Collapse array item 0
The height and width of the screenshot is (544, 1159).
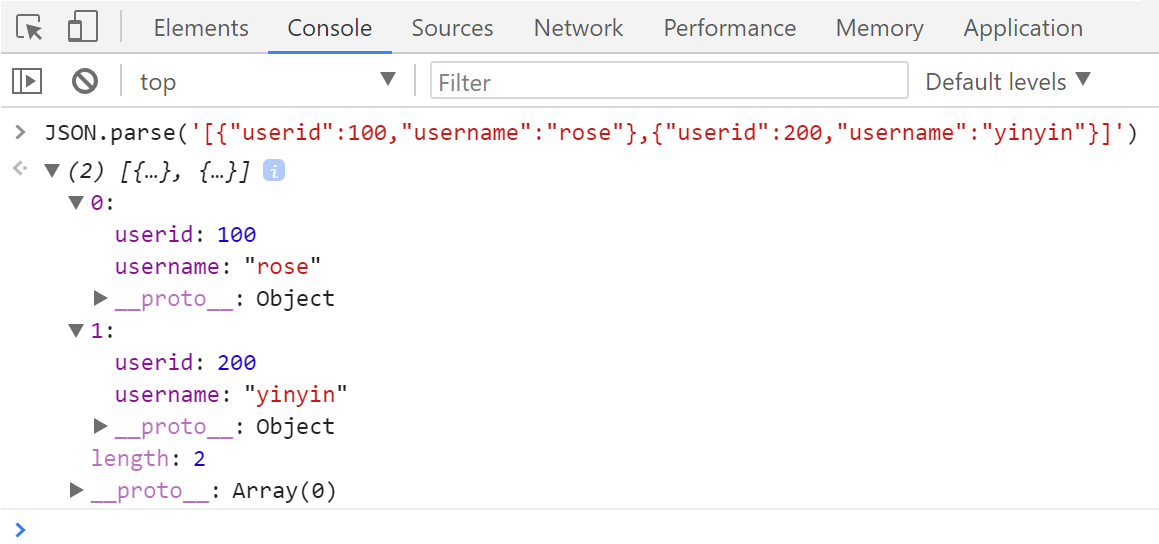(x=76, y=203)
